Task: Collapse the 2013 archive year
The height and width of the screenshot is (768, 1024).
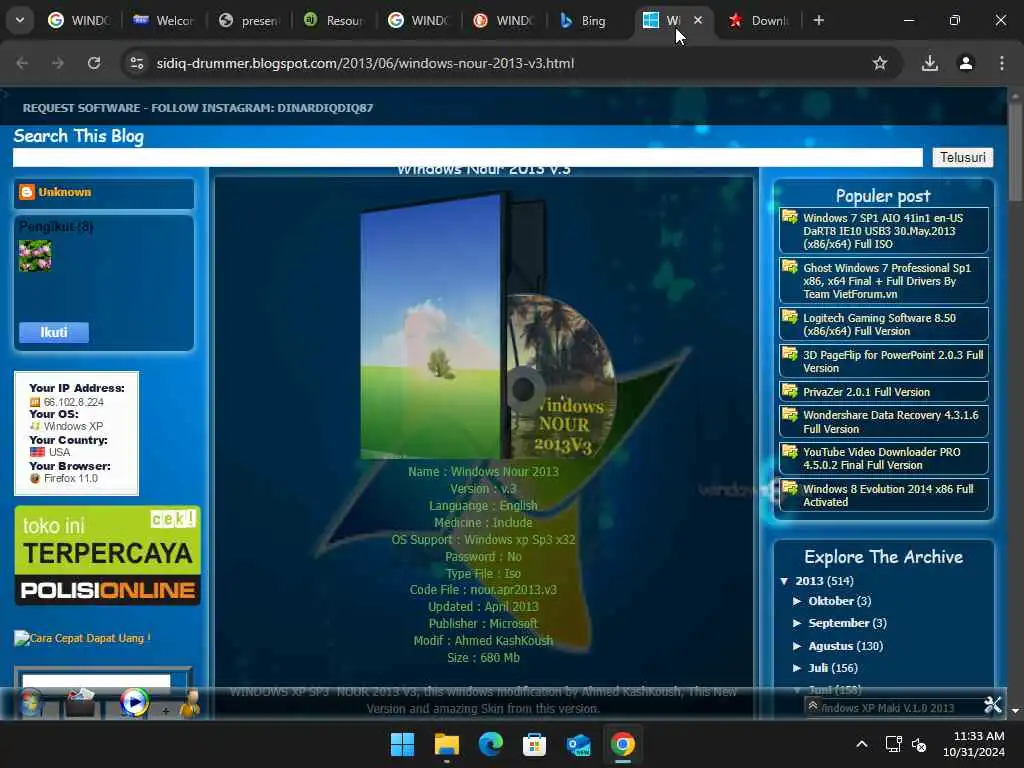Action: 784,581
